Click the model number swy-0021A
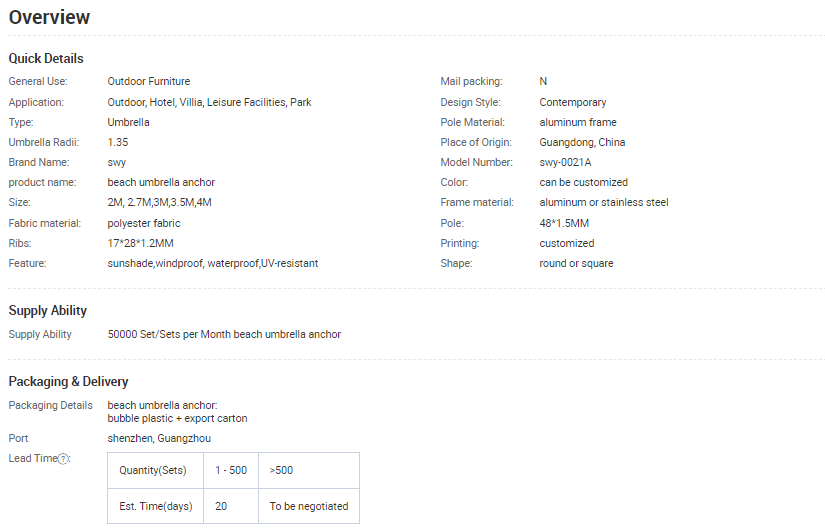The height and width of the screenshot is (532, 825). tap(565, 162)
